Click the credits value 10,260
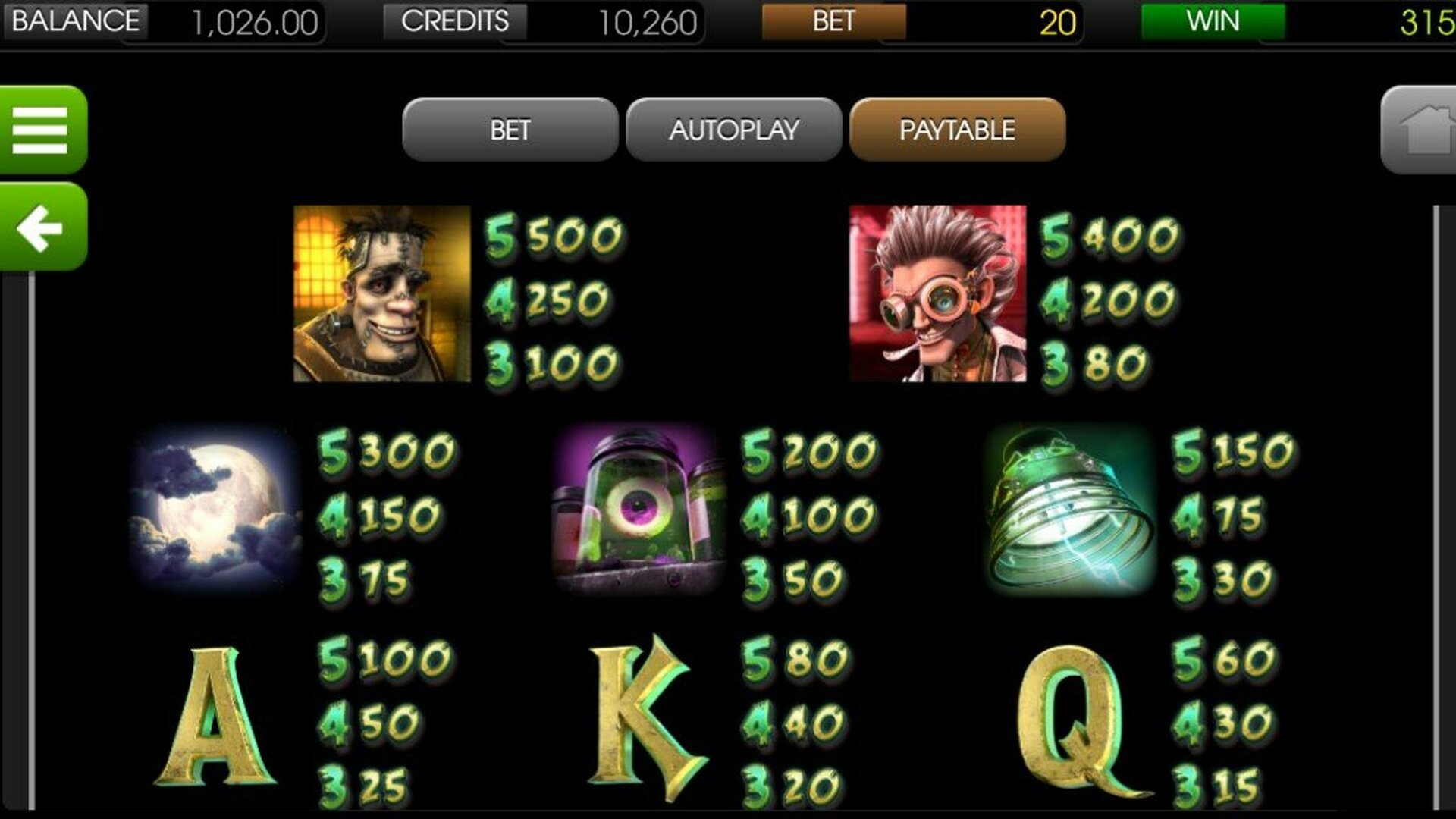The width and height of the screenshot is (1456, 819). coord(647,24)
